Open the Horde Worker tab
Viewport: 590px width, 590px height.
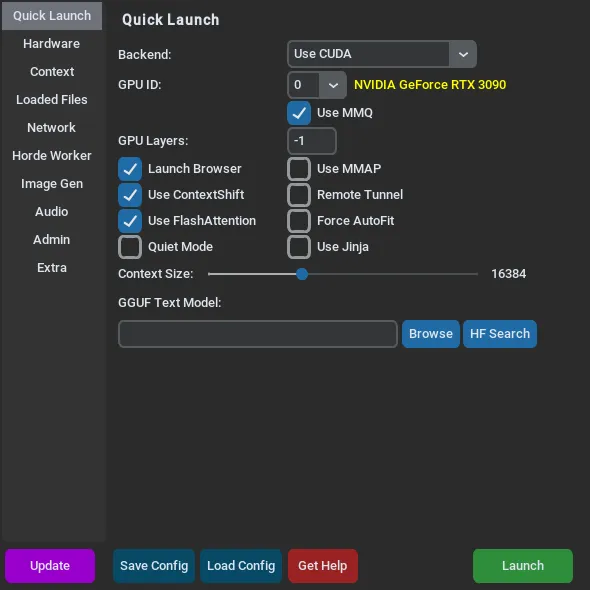click(52, 155)
